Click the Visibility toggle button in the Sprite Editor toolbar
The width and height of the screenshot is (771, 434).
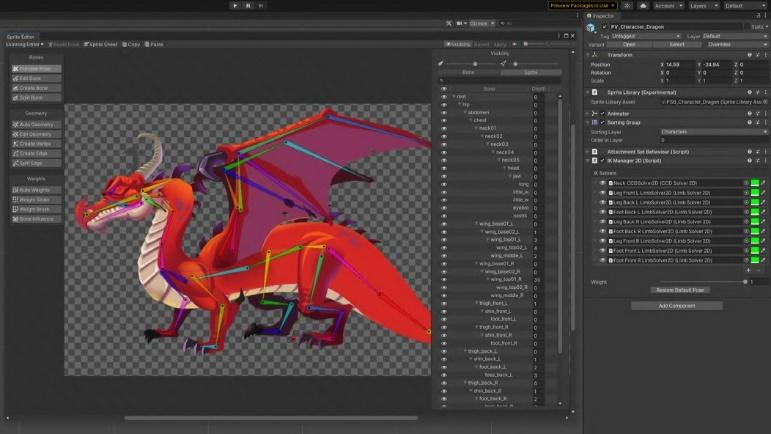pos(458,44)
